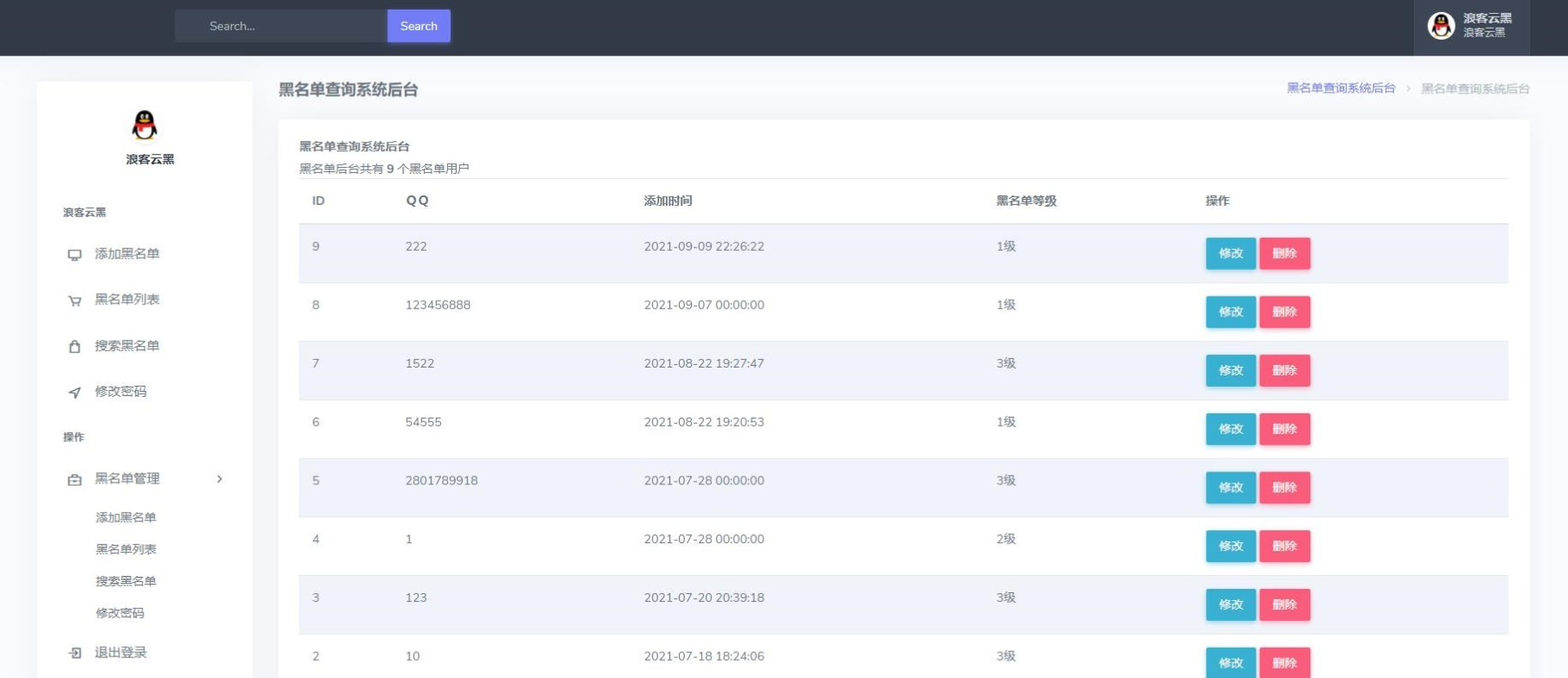Click the blue Search button
The height and width of the screenshot is (678, 1568).
[x=419, y=26]
